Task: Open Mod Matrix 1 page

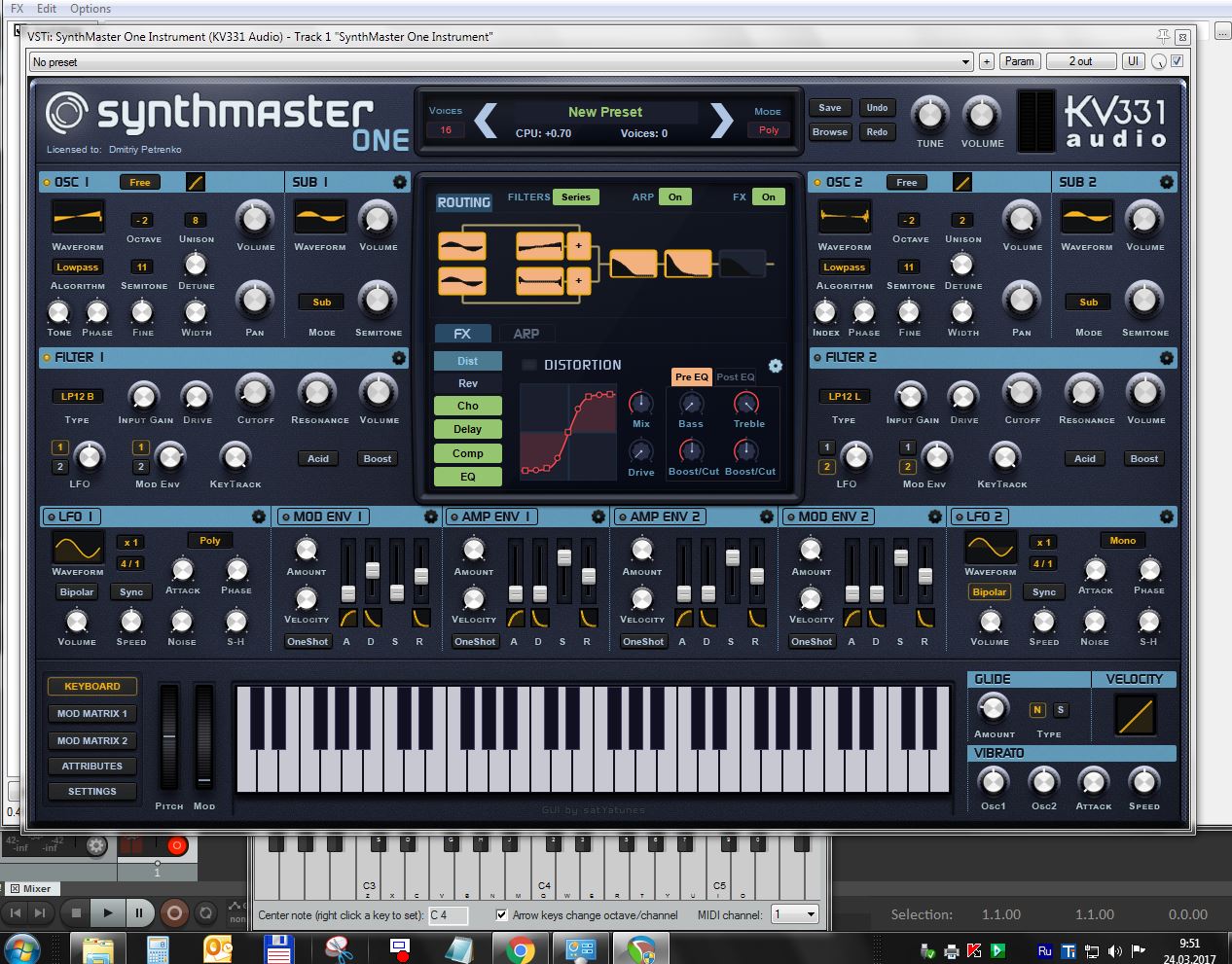Action: pyautogui.click(x=91, y=713)
